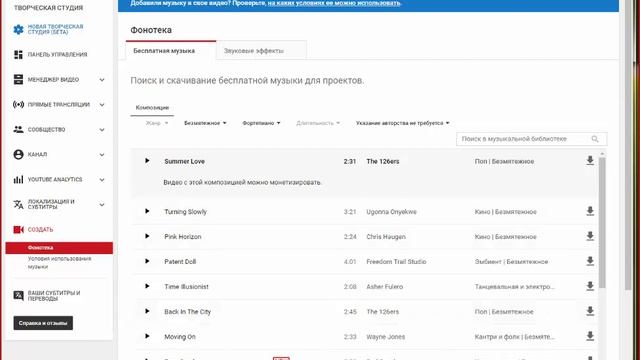Expand the Менеджер видео sidebar section

102,80
